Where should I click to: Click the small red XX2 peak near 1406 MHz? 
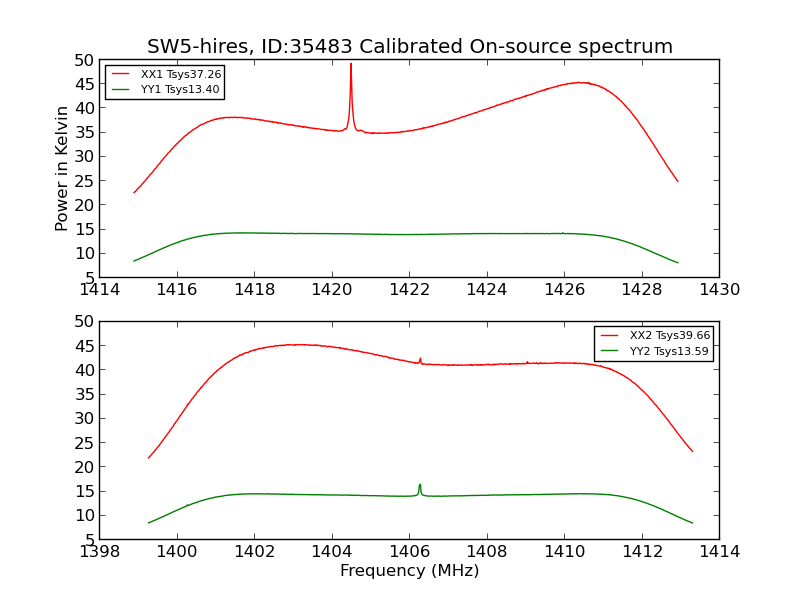point(420,361)
